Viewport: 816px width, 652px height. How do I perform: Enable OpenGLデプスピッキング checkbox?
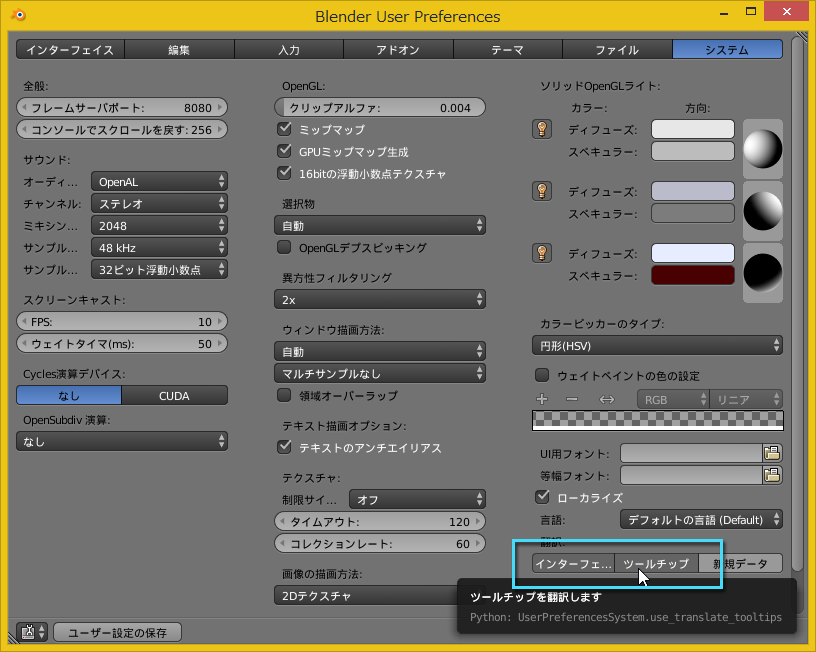pyautogui.click(x=284, y=247)
